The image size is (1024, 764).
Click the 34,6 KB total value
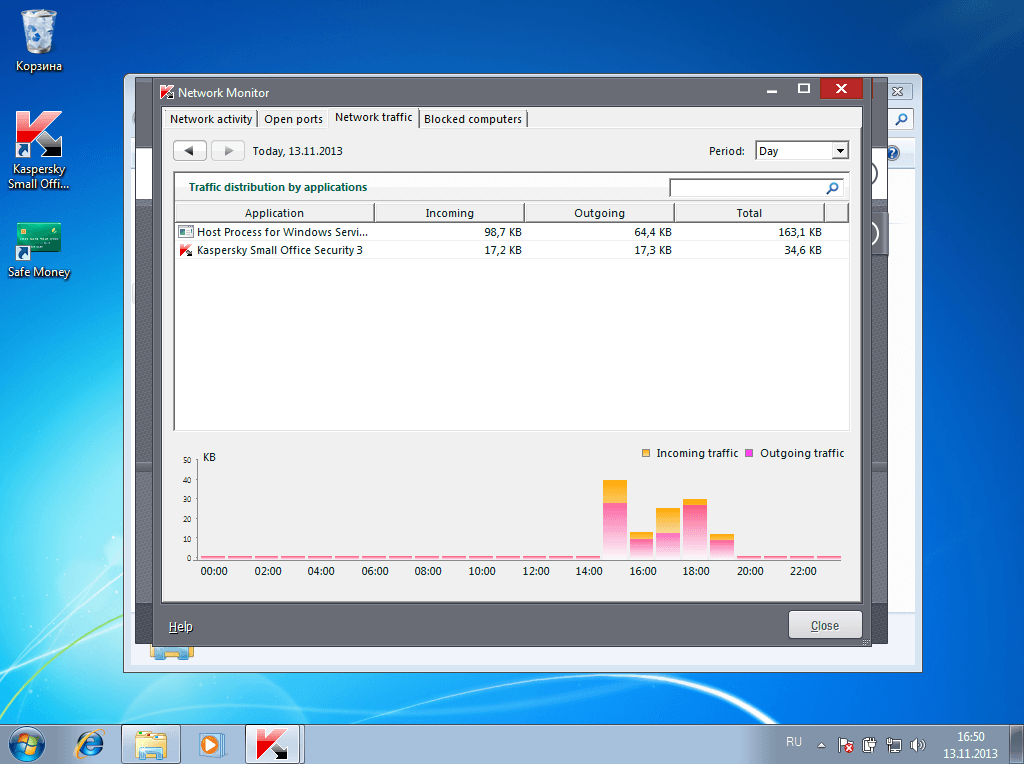click(x=803, y=250)
